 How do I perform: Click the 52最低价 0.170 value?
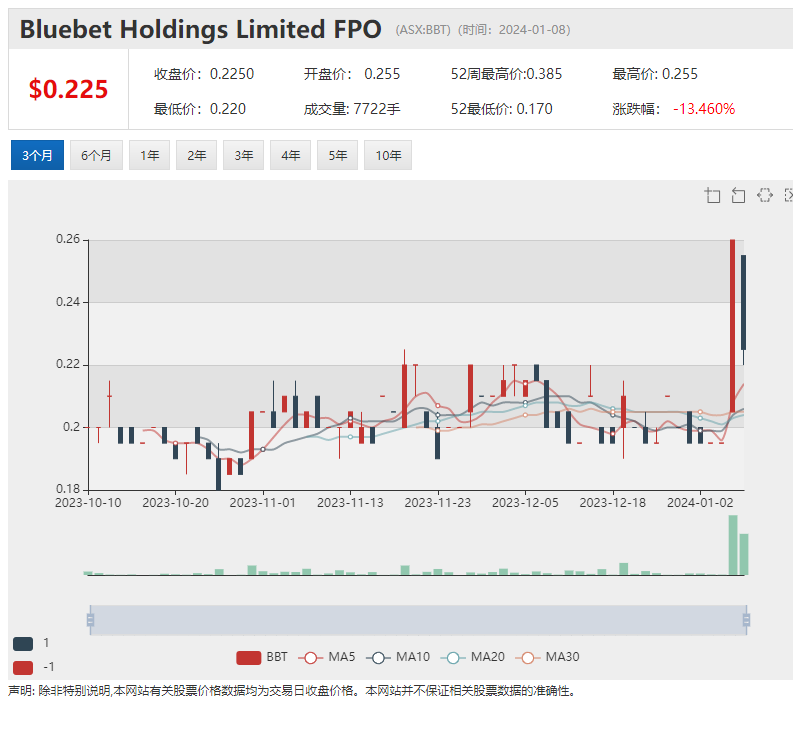click(534, 109)
